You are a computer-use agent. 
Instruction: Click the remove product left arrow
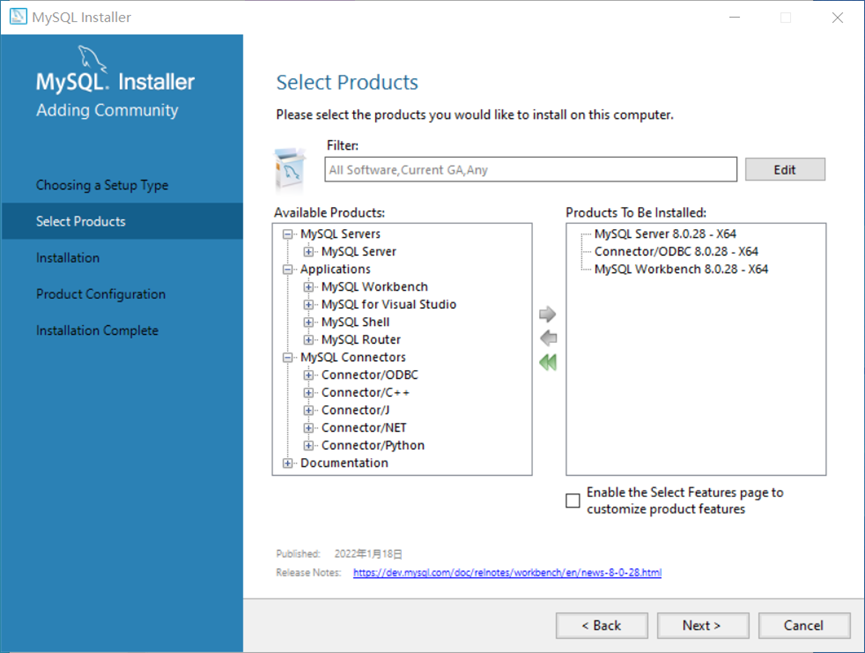[547, 339]
